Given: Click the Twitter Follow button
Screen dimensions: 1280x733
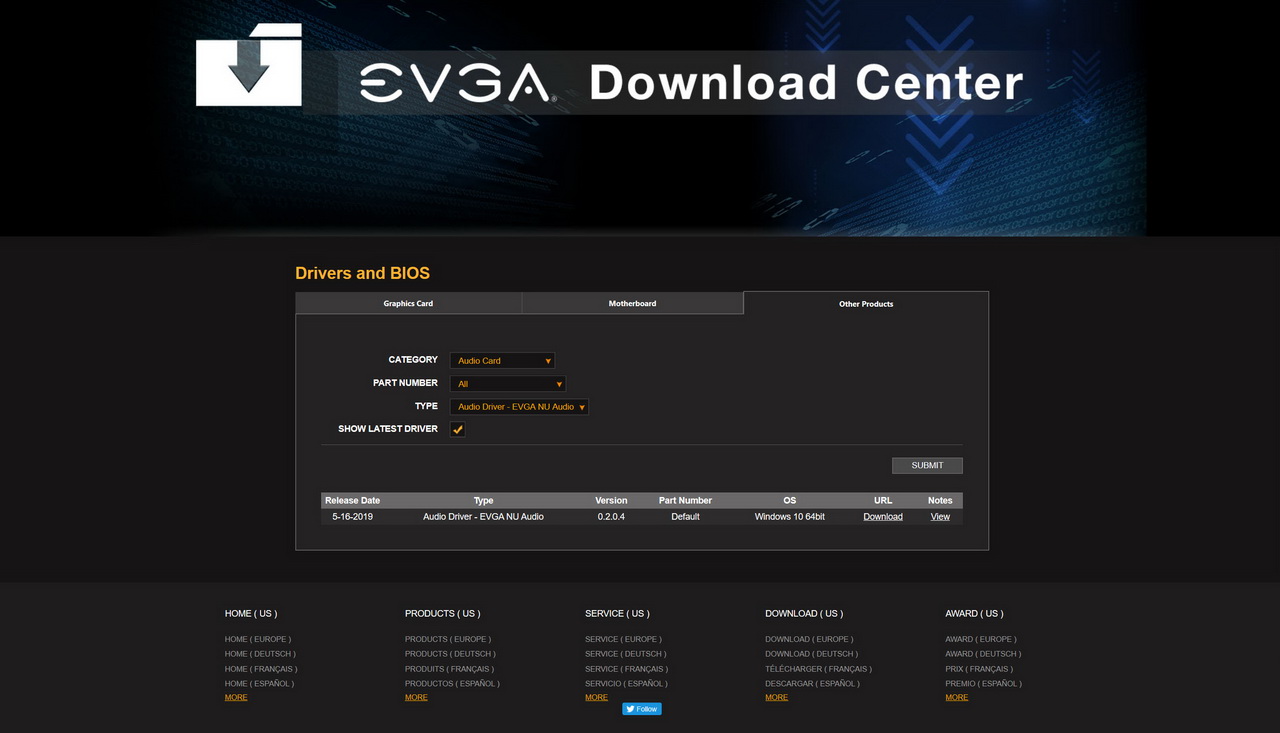Looking at the screenshot, I should pos(642,709).
